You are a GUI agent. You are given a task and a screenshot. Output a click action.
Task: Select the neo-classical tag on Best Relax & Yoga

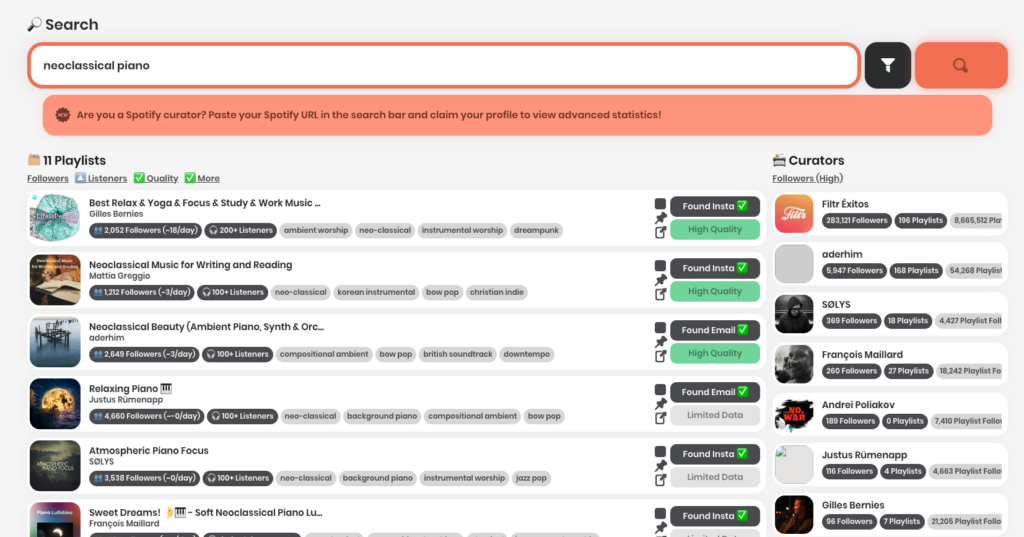click(385, 231)
